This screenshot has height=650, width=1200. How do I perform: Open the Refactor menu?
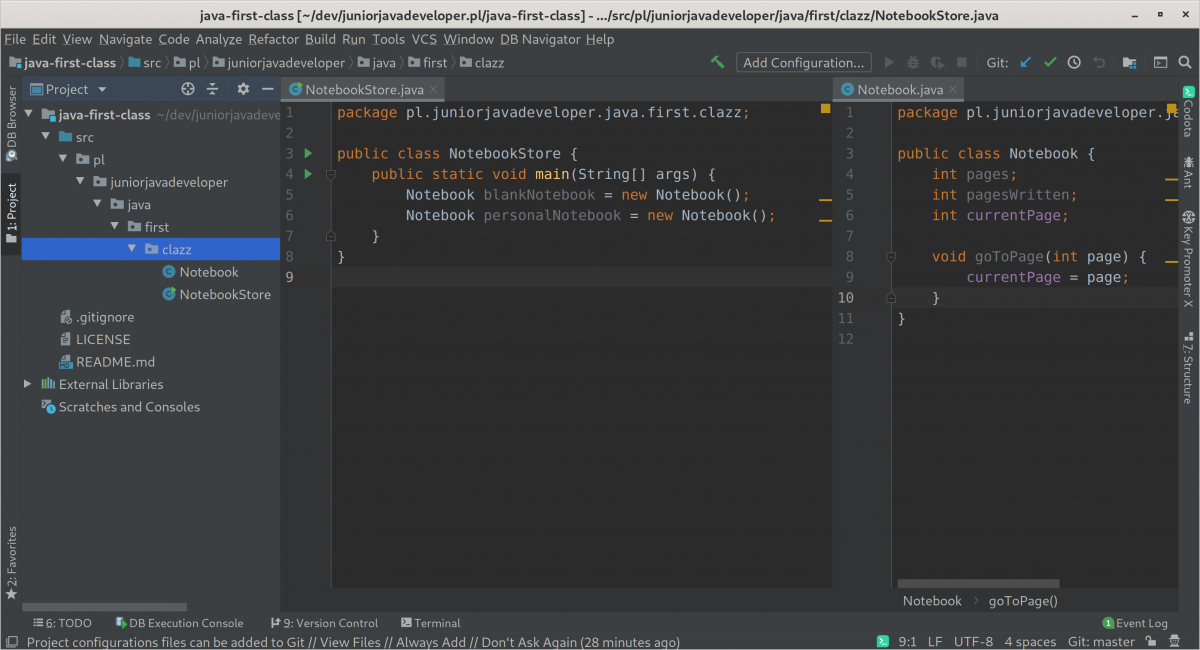[x=273, y=39]
